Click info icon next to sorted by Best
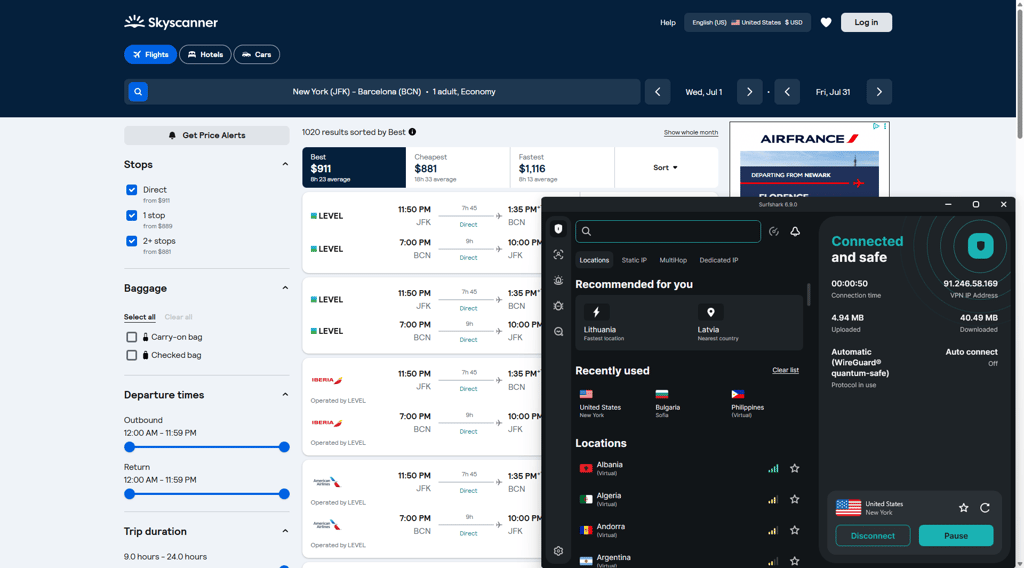The width and height of the screenshot is (1024, 568). coord(412,132)
